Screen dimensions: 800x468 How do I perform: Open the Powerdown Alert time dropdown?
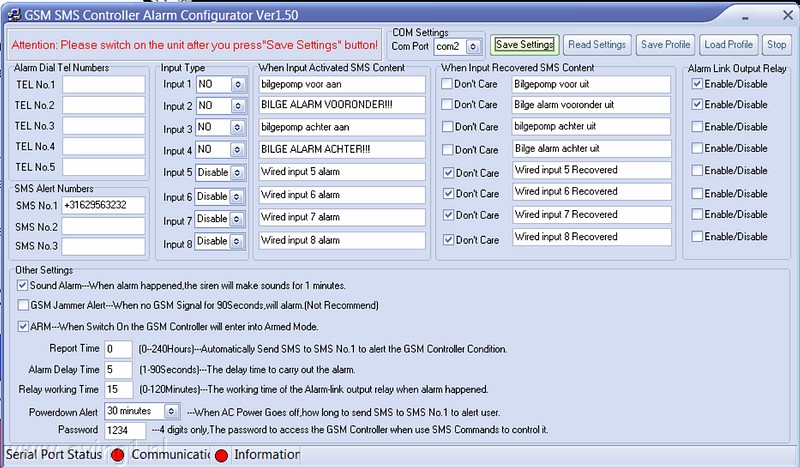point(171,411)
